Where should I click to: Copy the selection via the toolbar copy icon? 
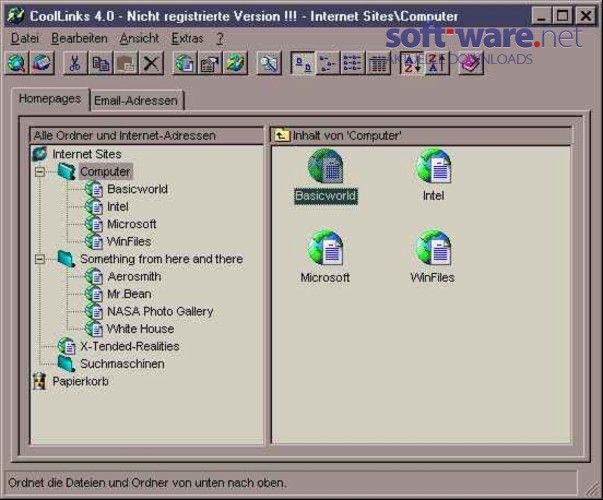point(100,63)
